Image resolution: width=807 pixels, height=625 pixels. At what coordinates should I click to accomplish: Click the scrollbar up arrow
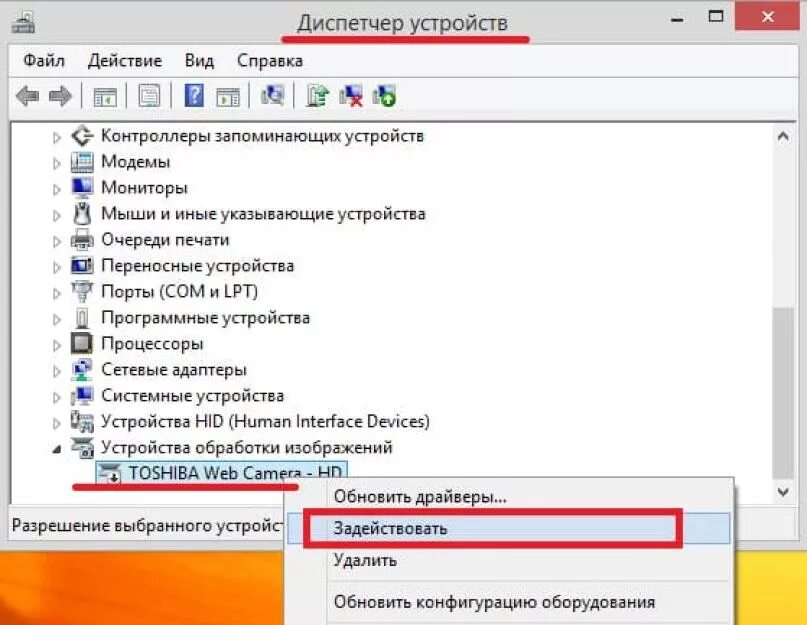[783, 136]
